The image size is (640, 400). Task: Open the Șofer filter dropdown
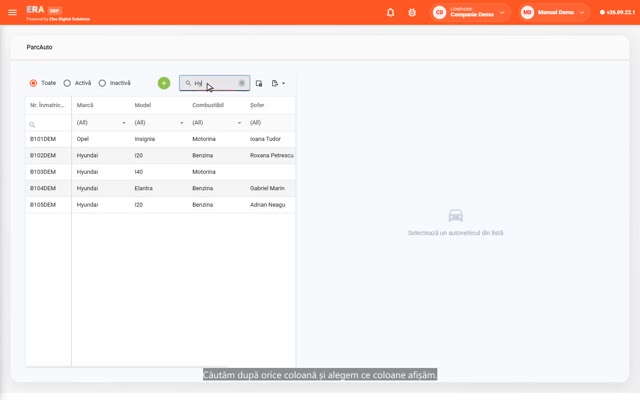tap(271, 123)
